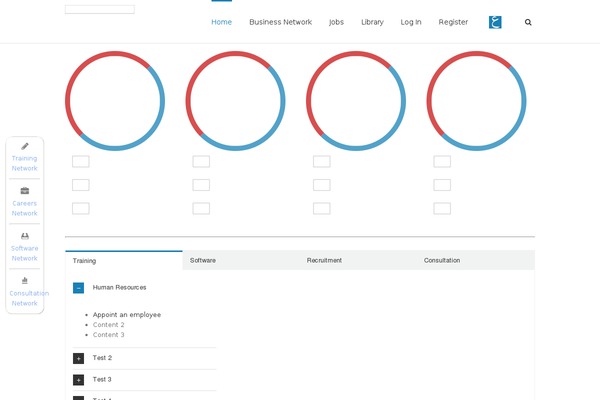Open the Library menu item
The height and width of the screenshot is (400, 600).
tap(372, 22)
